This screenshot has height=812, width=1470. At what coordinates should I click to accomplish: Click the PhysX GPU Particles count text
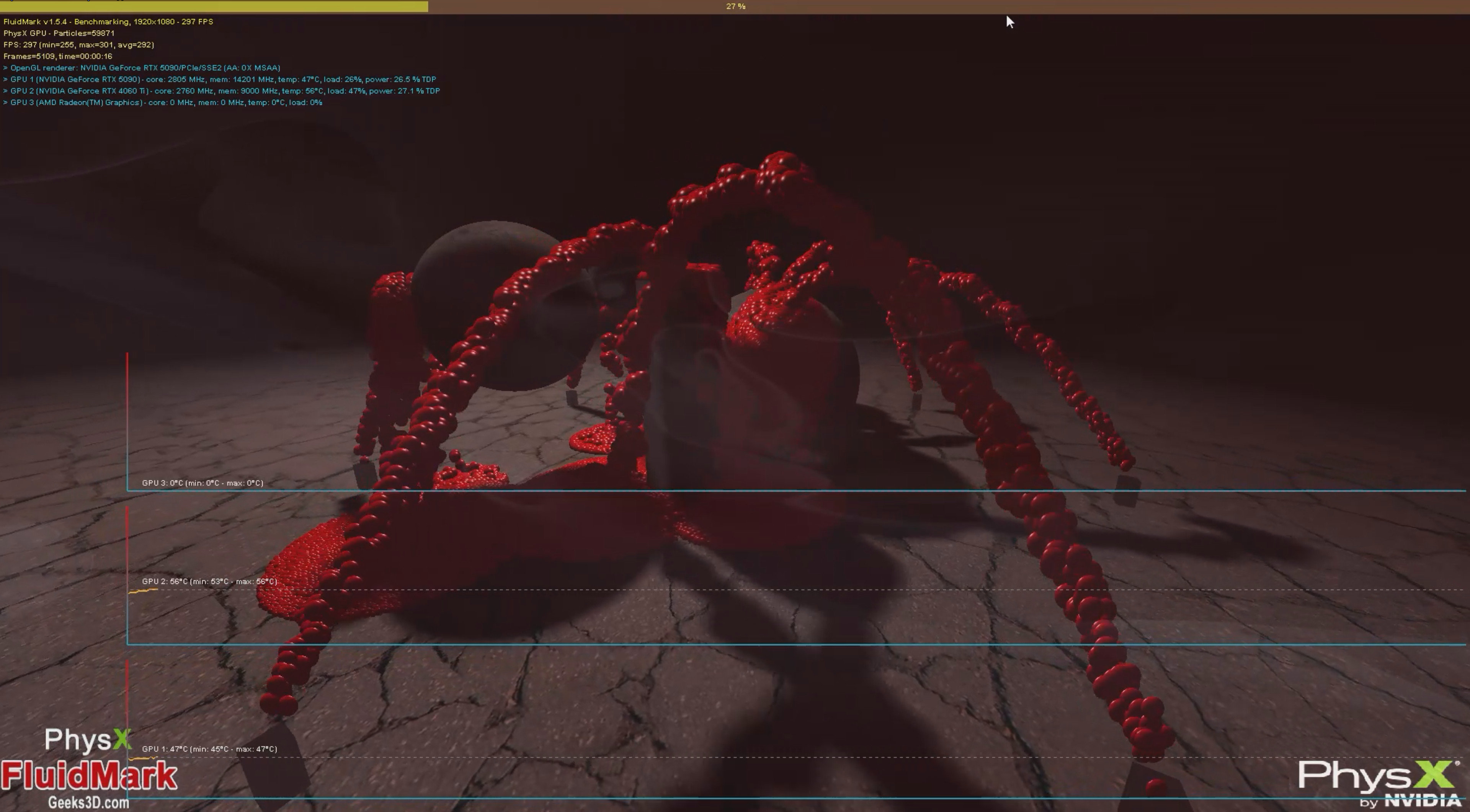(59, 33)
